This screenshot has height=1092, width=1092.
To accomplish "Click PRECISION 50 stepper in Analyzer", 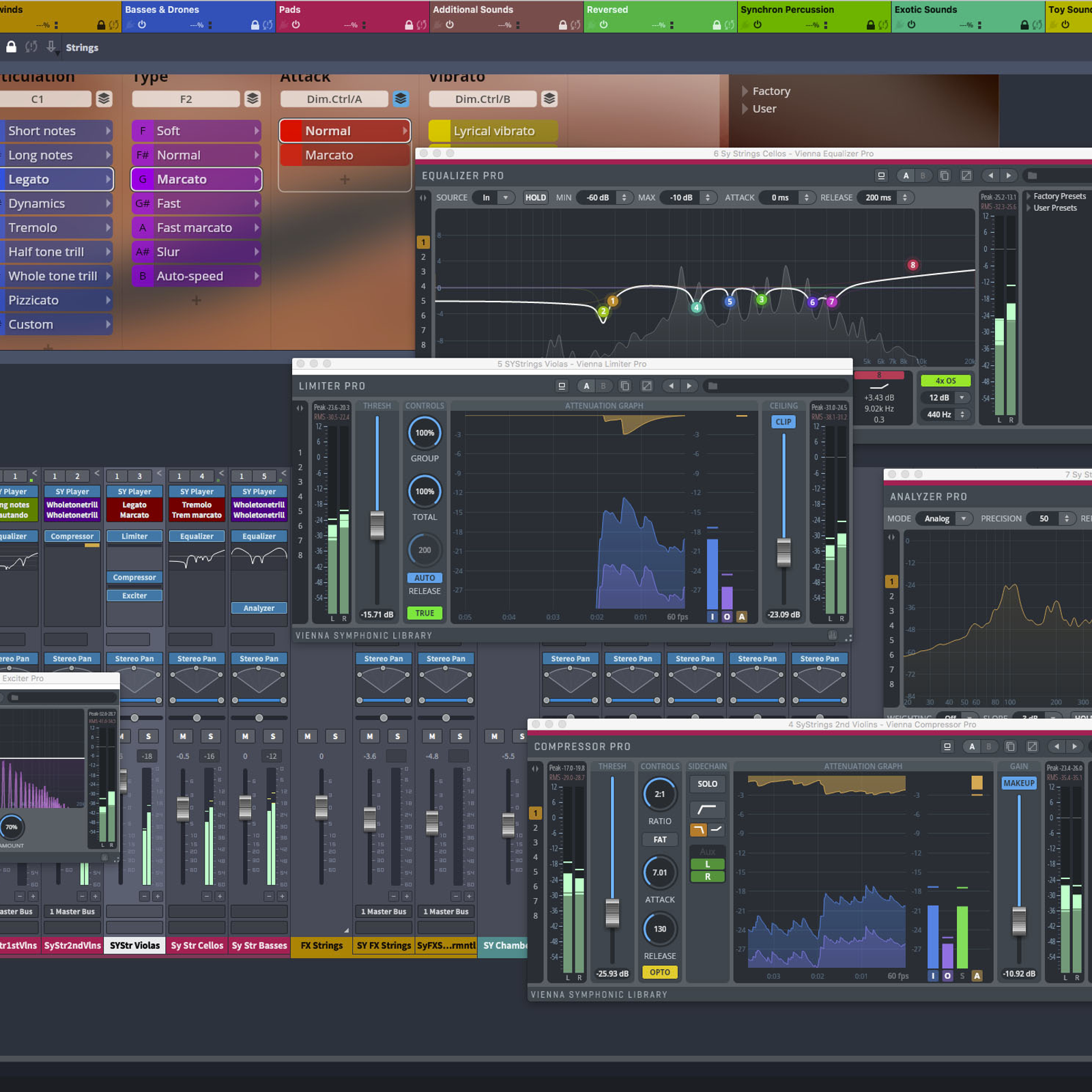I will 1067,519.
